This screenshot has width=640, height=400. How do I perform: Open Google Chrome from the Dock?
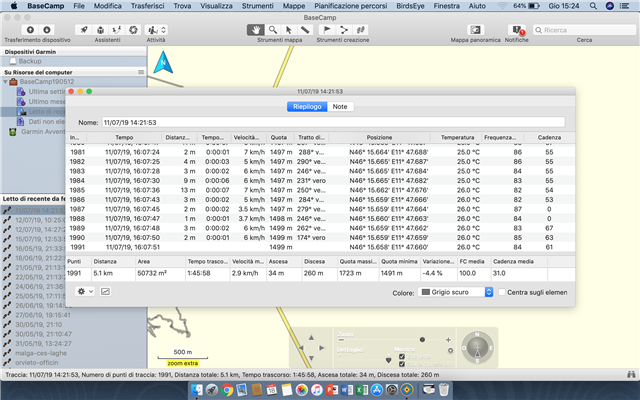click(227, 390)
